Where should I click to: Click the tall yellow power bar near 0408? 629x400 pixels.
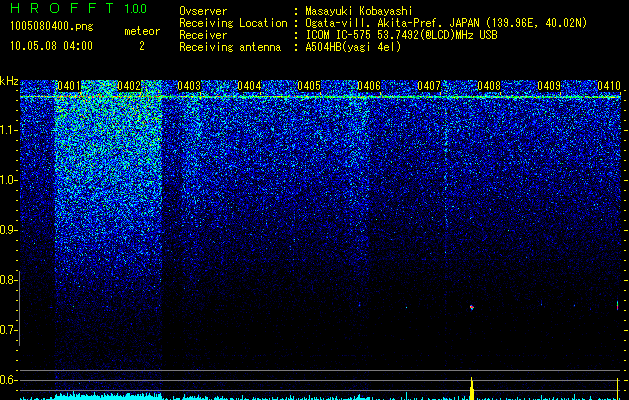coord(472,388)
